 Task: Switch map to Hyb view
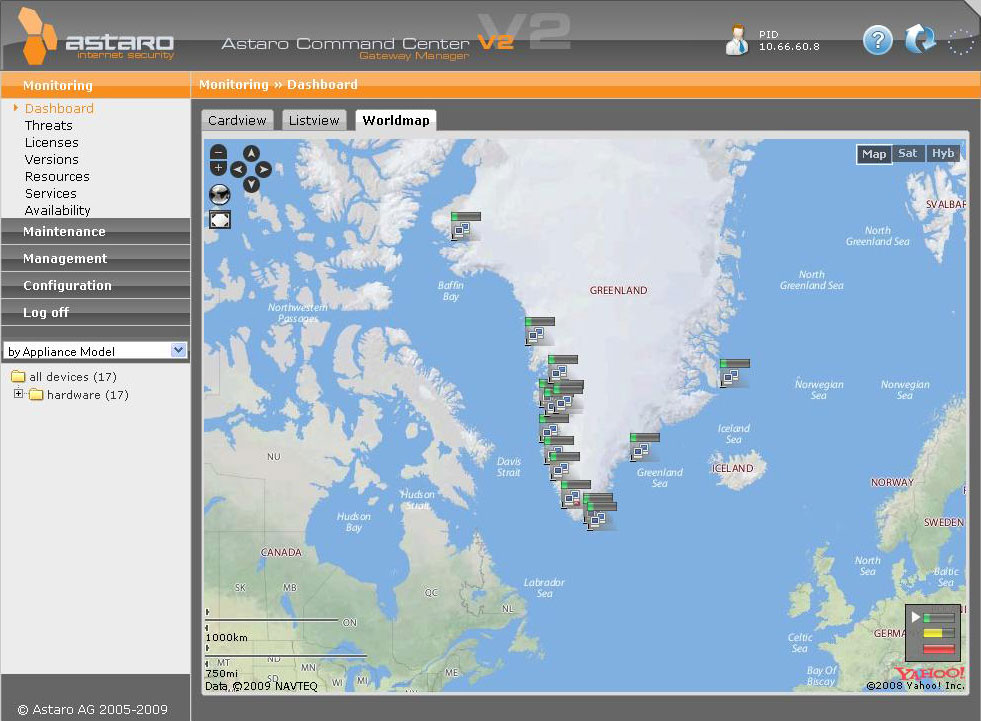point(942,153)
